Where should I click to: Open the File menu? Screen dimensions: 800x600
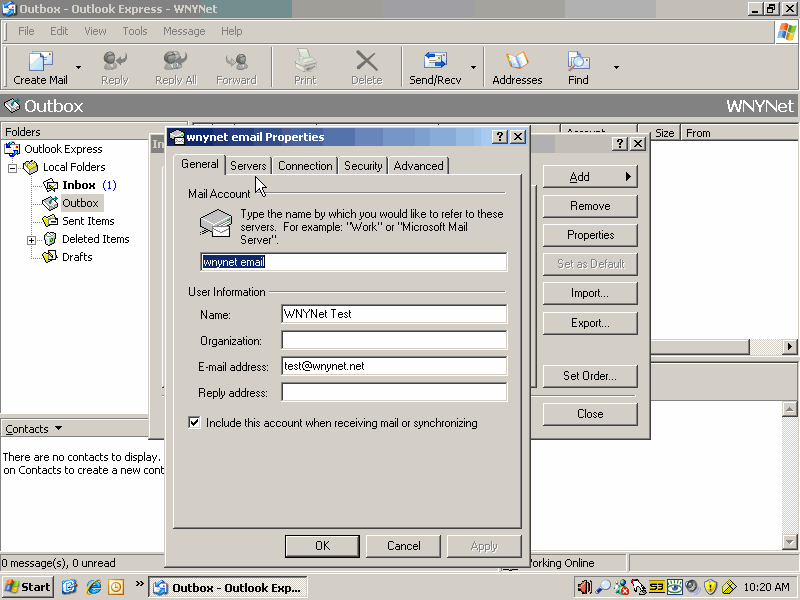tap(26, 31)
